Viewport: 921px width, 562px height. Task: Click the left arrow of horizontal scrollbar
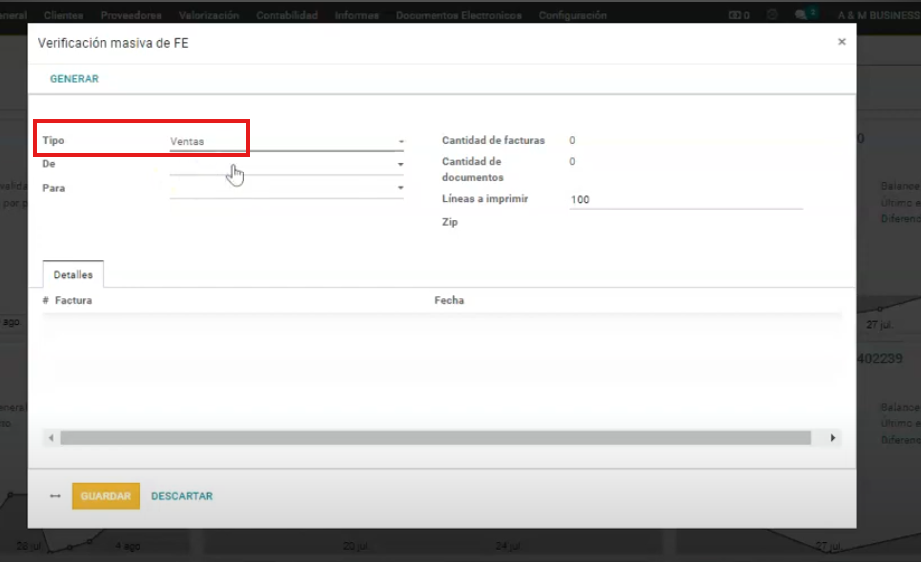pyautogui.click(x=50, y=438)
